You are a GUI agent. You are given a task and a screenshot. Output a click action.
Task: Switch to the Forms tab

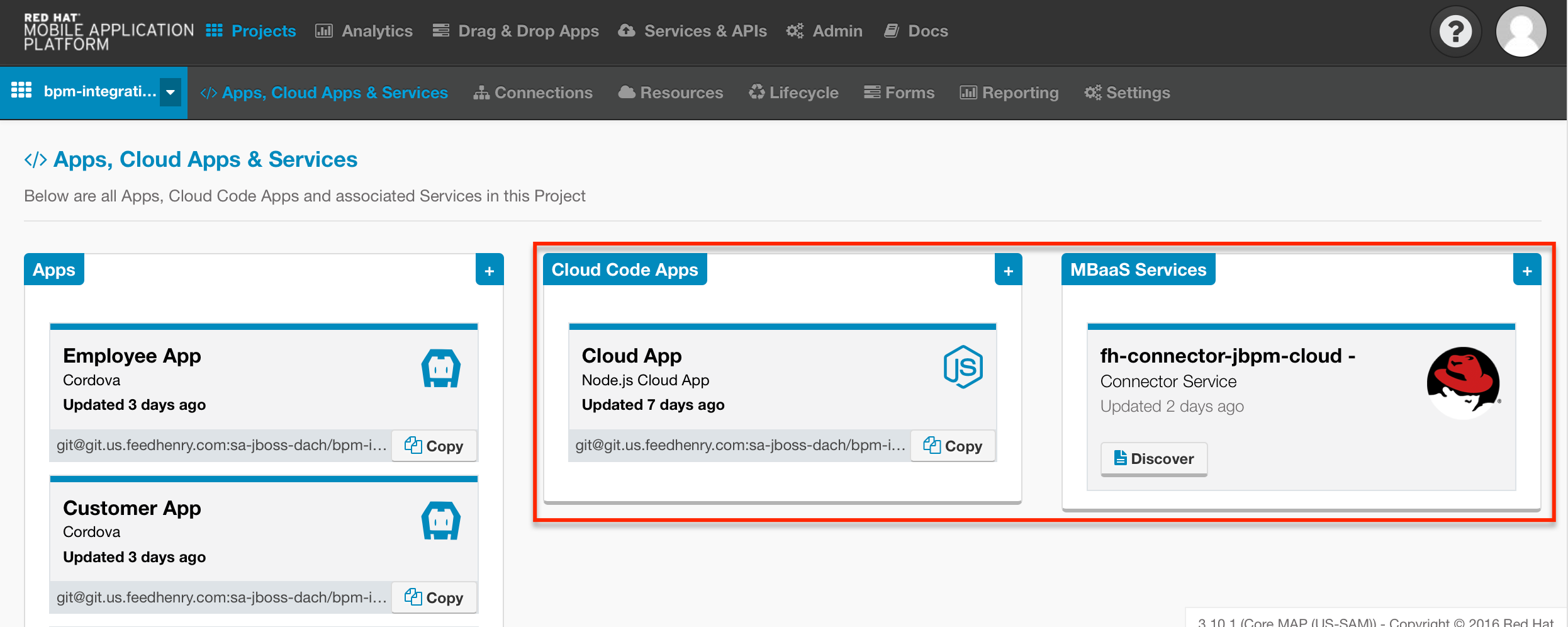tap(899, 93)
